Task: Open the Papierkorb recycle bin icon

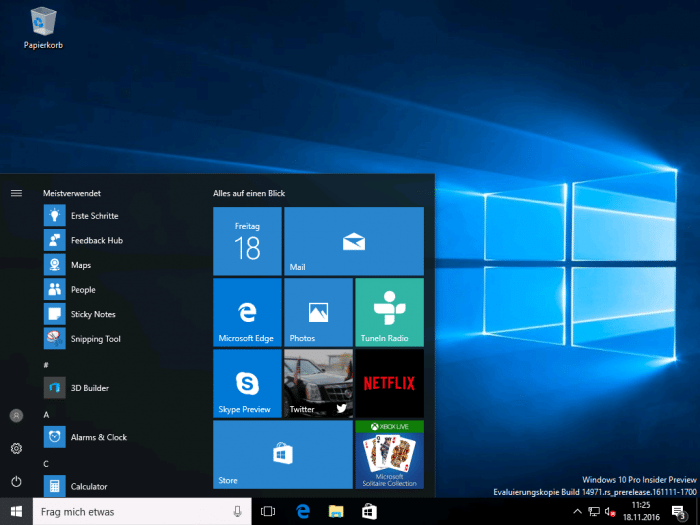Action: coord(43,28)
